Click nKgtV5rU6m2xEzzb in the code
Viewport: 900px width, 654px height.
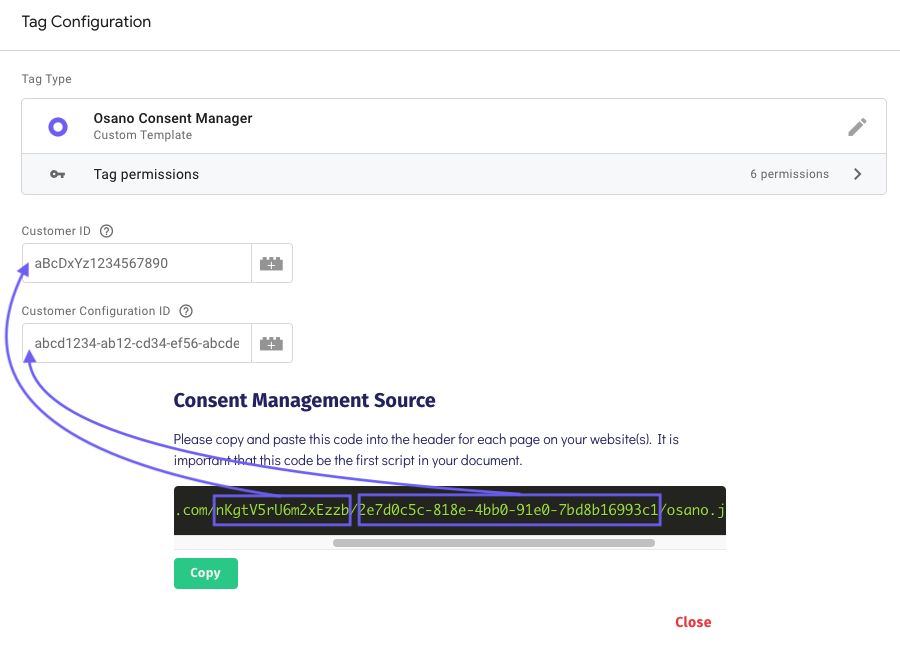[282, 510]
